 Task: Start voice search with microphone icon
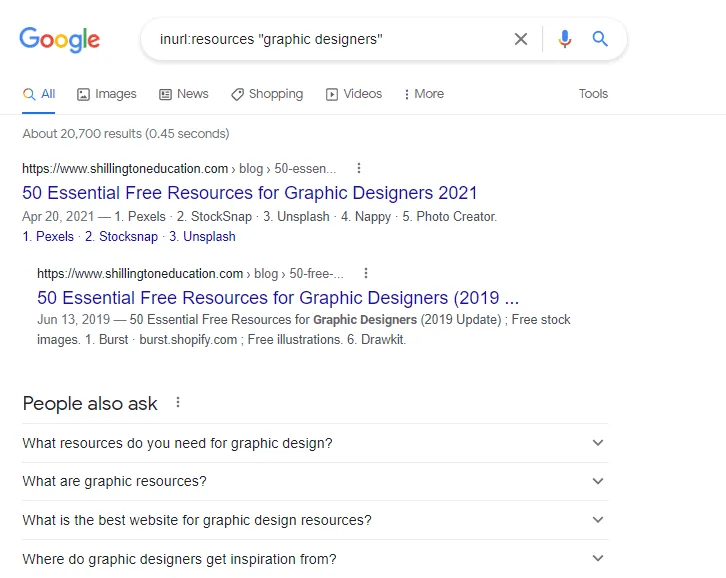click(x=565, y=39)
